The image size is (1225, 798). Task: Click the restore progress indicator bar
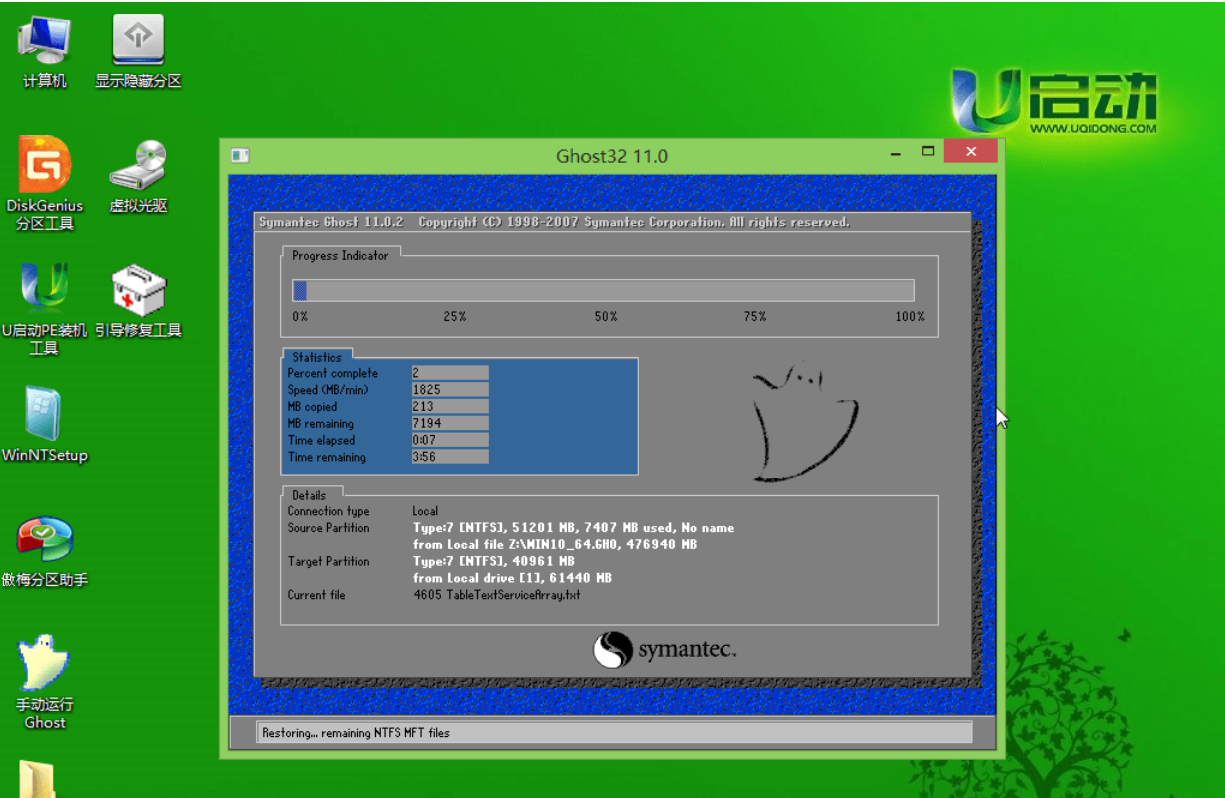click(603, 291)
